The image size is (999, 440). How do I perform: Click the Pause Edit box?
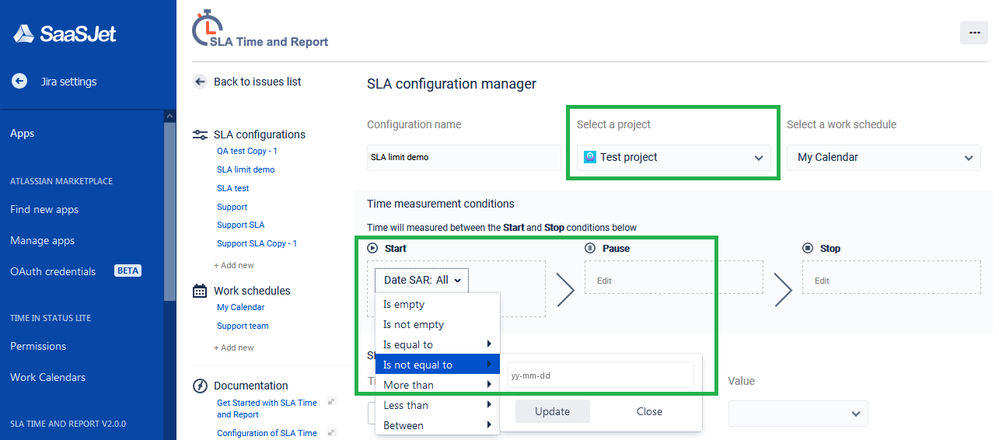pos(673,277)
